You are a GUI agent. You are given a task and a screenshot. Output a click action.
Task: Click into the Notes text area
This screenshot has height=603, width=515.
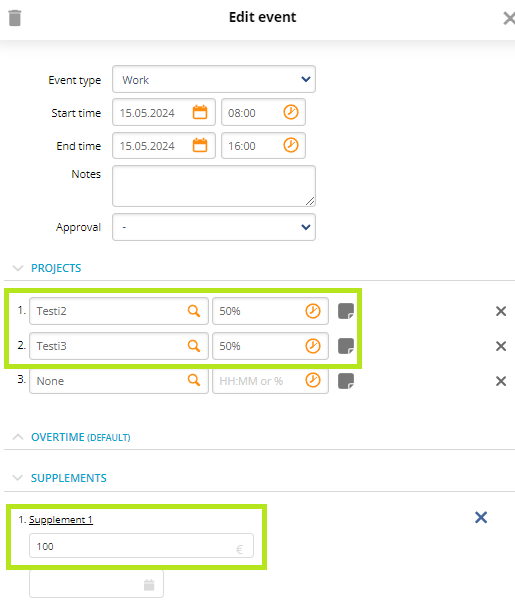coord(214,186)
